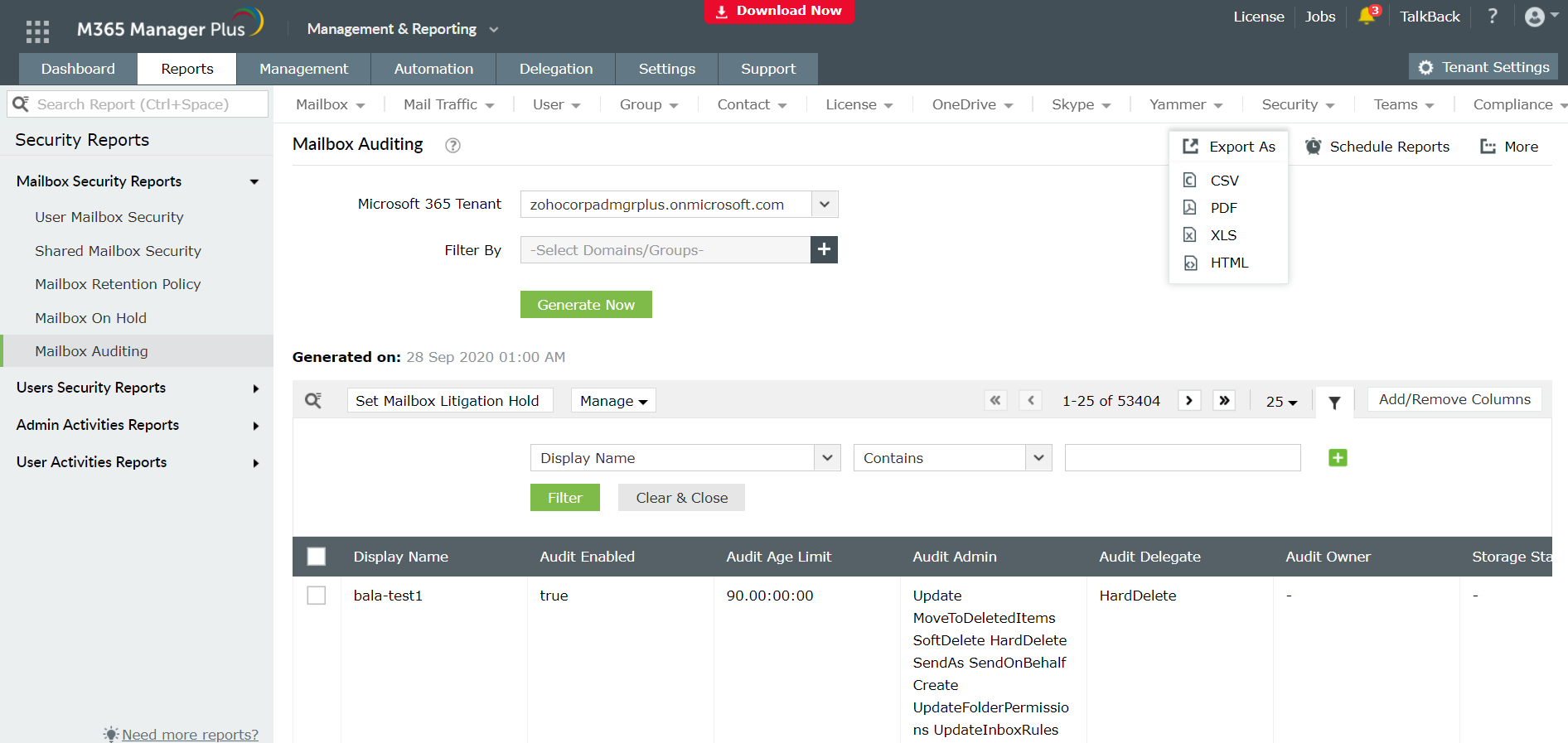
Task: Go to the next page of results
Action: (x=1189, y=401)
